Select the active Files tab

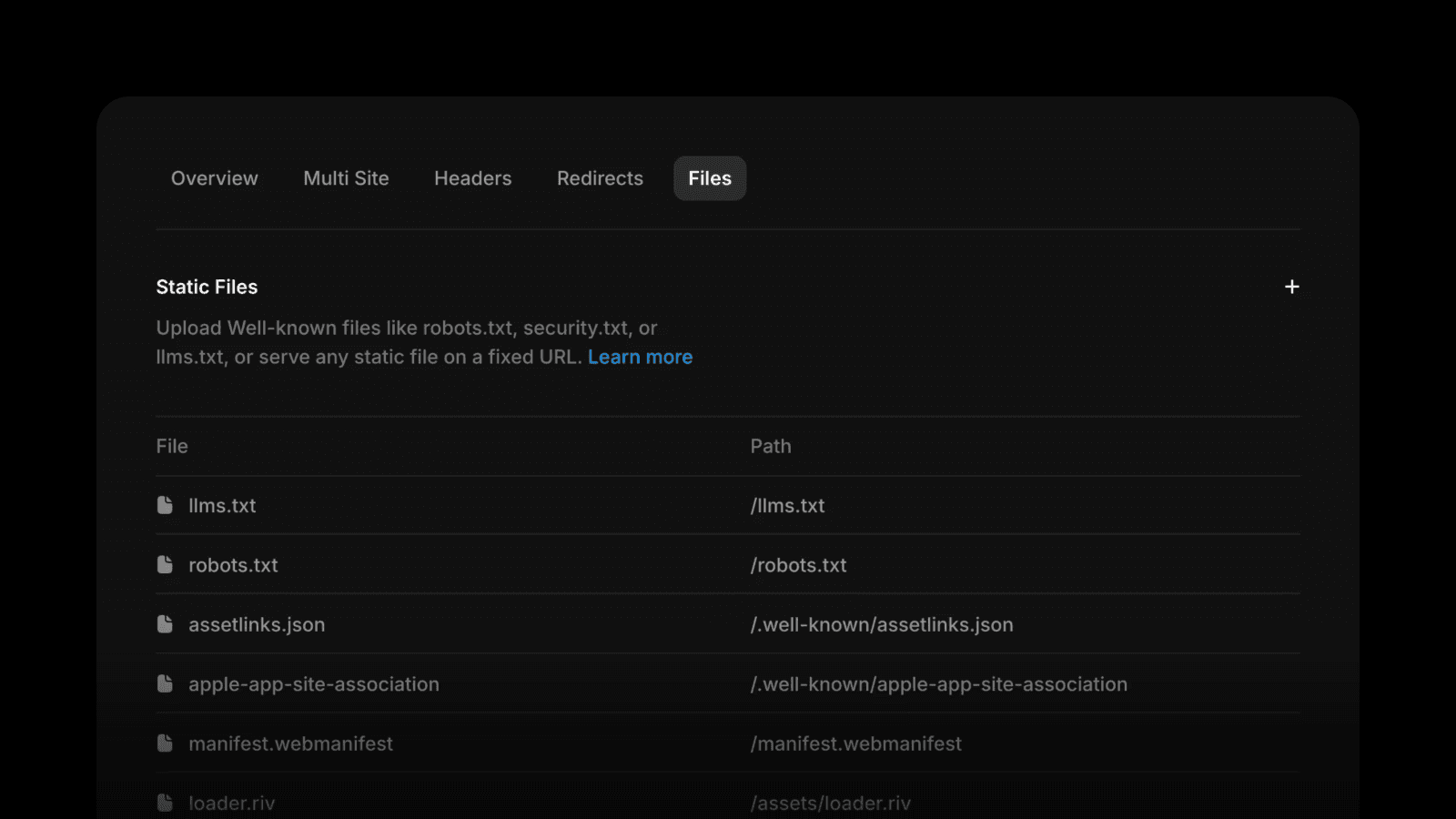710,178
